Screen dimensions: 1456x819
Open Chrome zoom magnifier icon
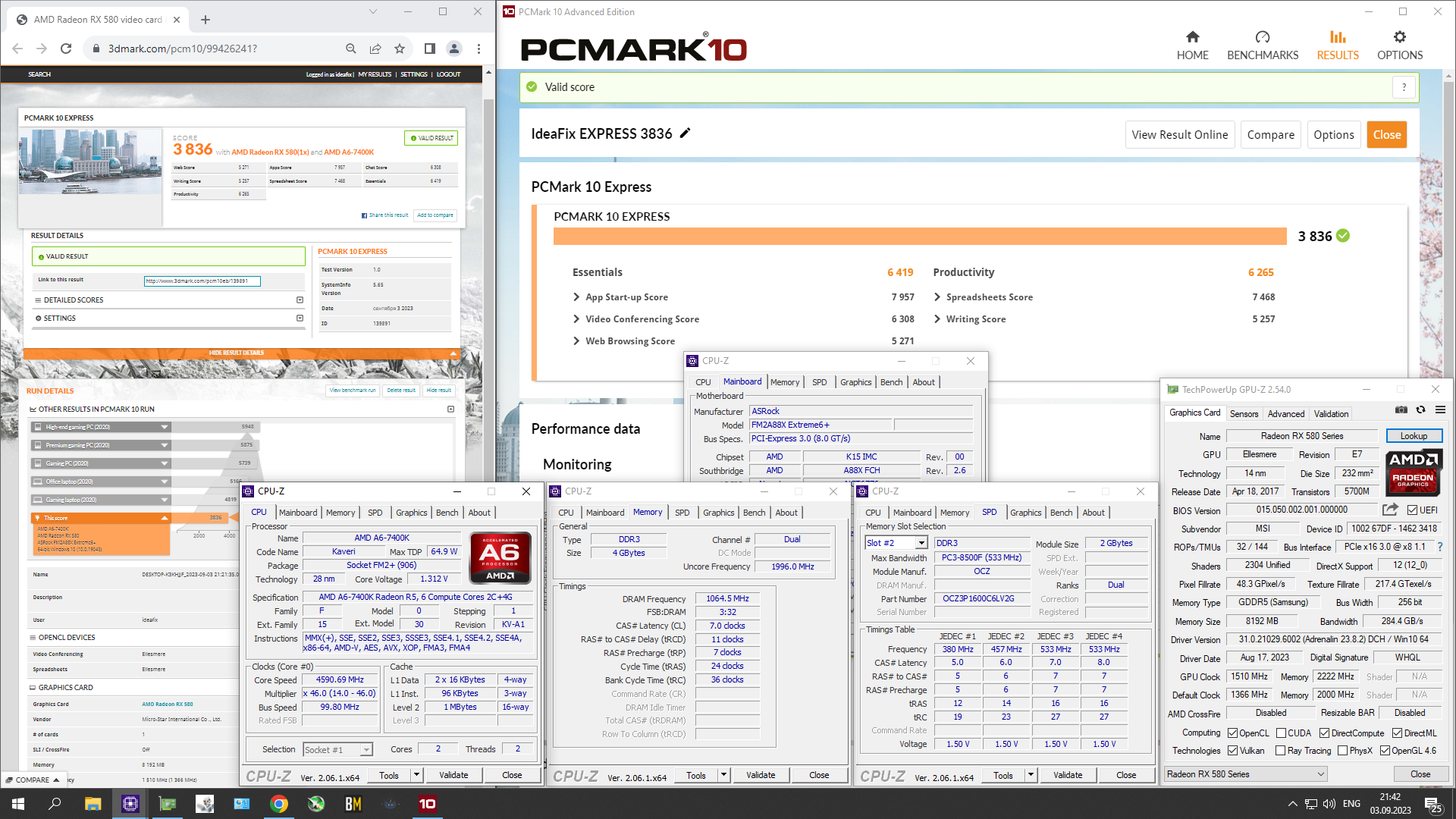(x=350, y=49)
